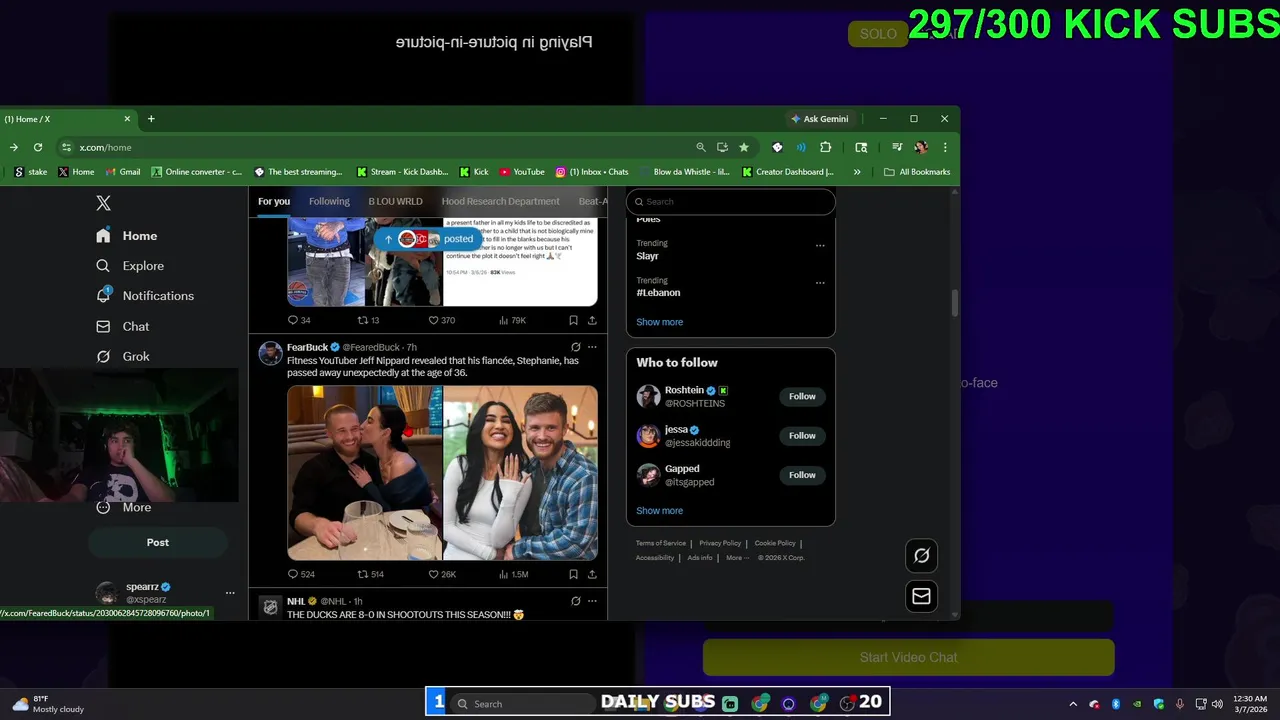Like the top post with 370 likes

(441, 320)
